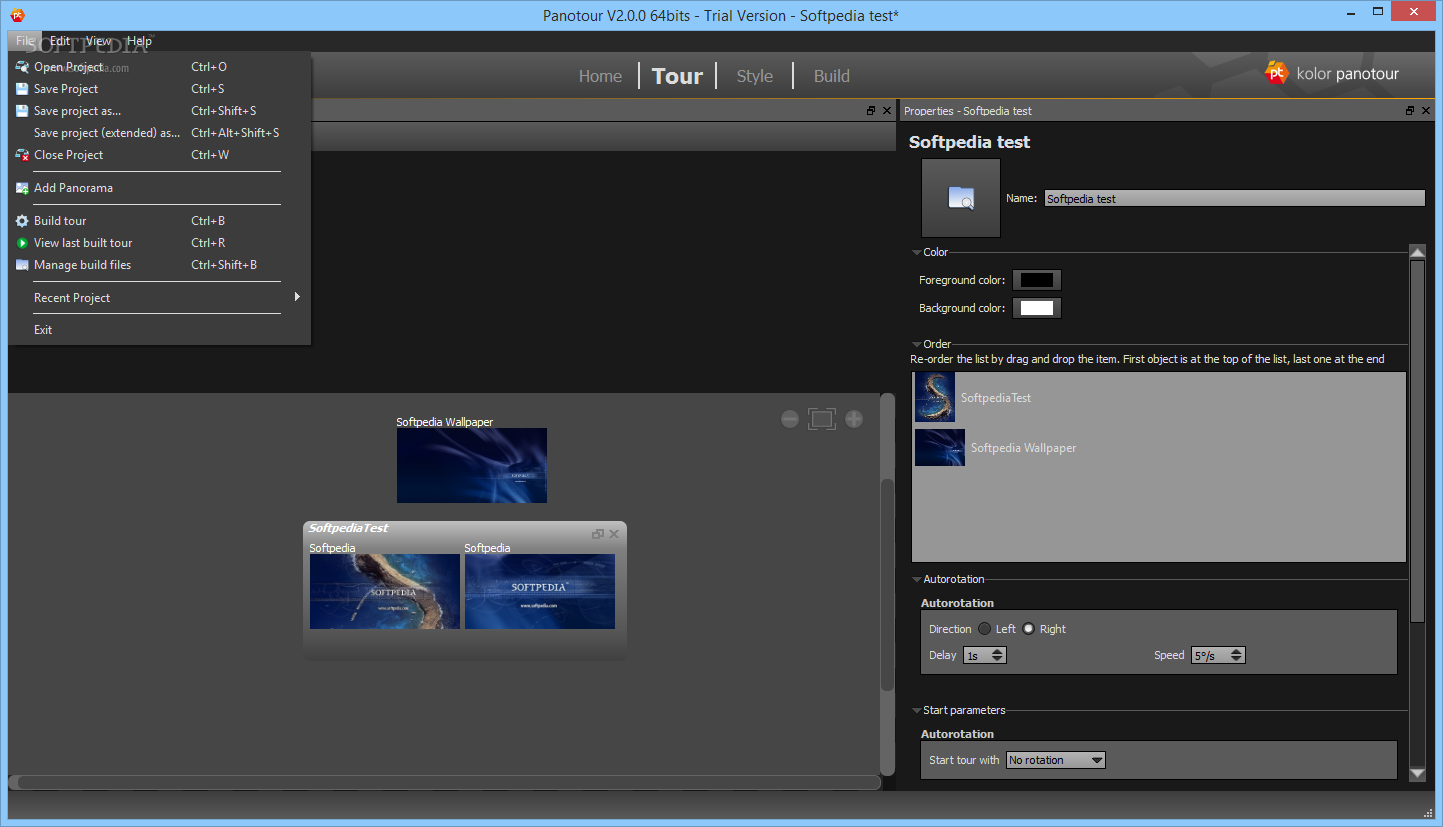Undock the Properties panel

tap(1410, 111)
